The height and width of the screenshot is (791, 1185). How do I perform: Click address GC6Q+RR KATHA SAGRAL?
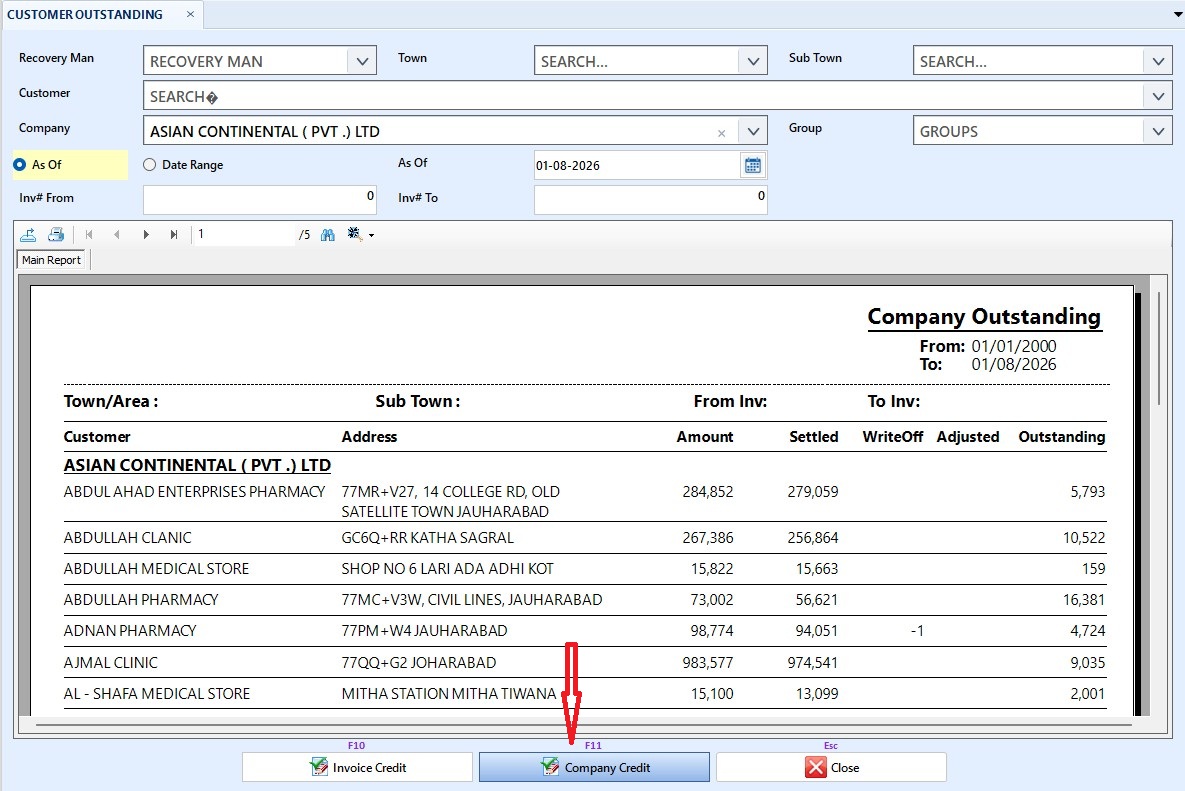point(427,538)
